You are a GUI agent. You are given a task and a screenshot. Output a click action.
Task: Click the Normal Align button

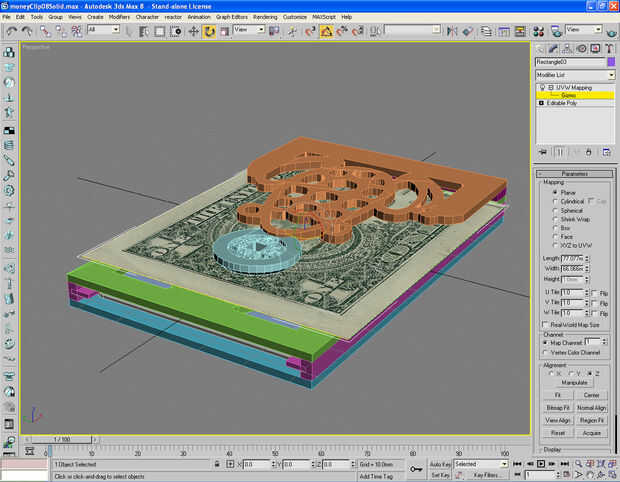(591, 408)
